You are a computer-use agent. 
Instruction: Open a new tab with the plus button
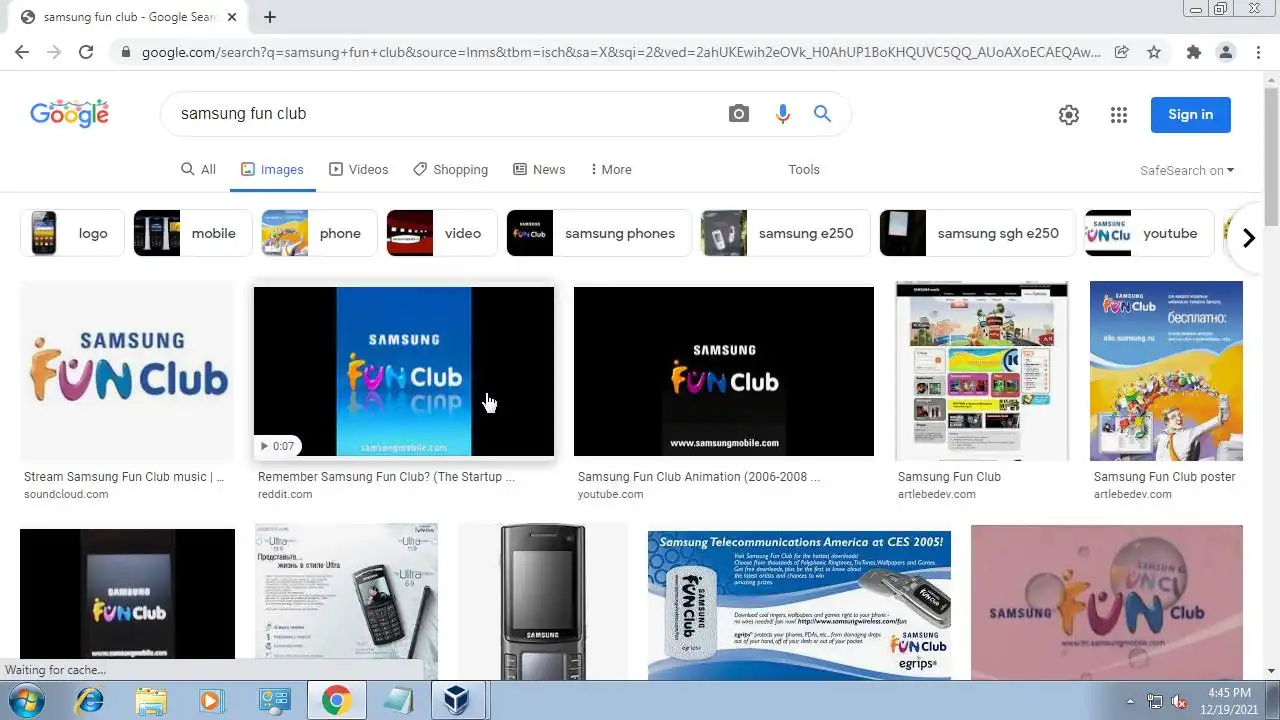270,17
